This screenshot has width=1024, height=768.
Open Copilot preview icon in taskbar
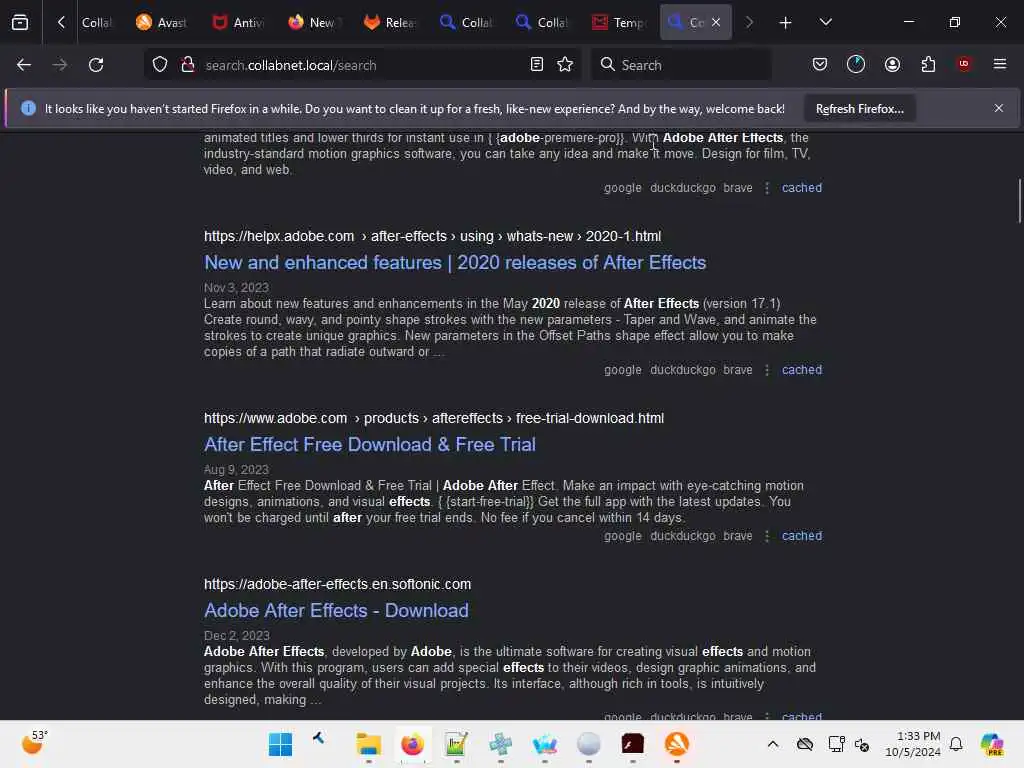992,744
